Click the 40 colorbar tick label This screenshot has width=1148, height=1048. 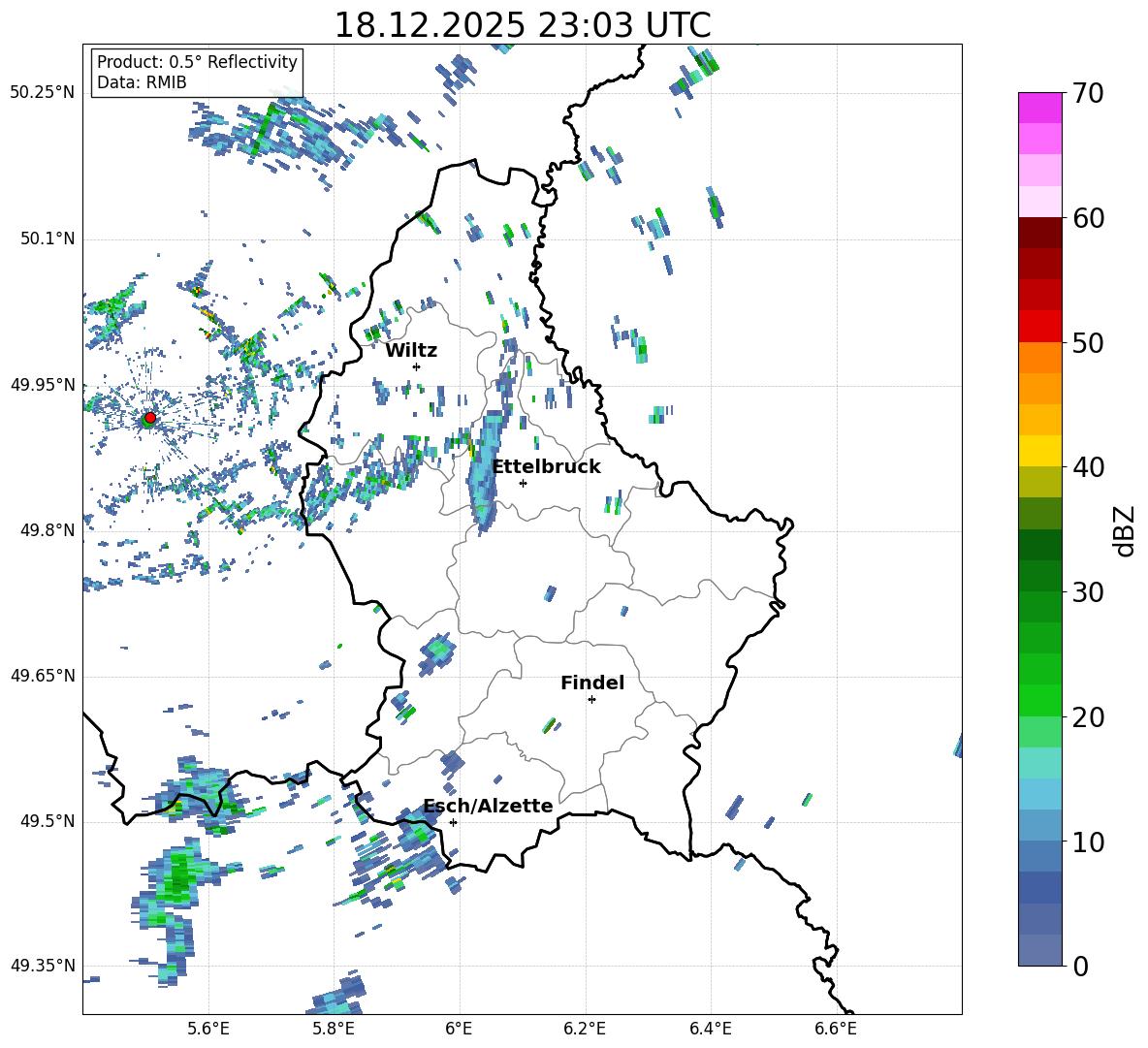(1088, 467)
